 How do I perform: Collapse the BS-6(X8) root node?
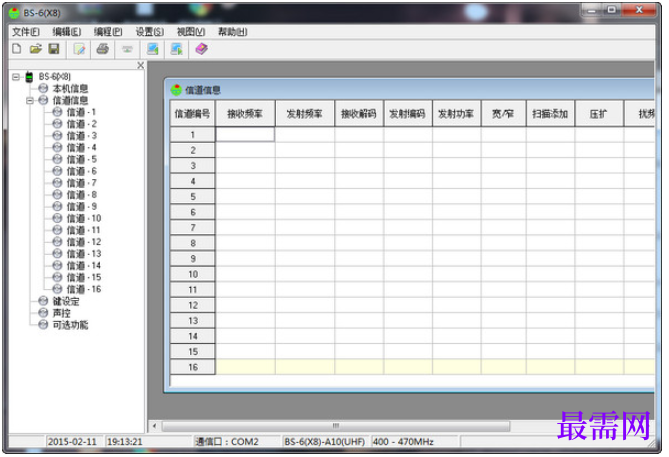tap(16, 77)
